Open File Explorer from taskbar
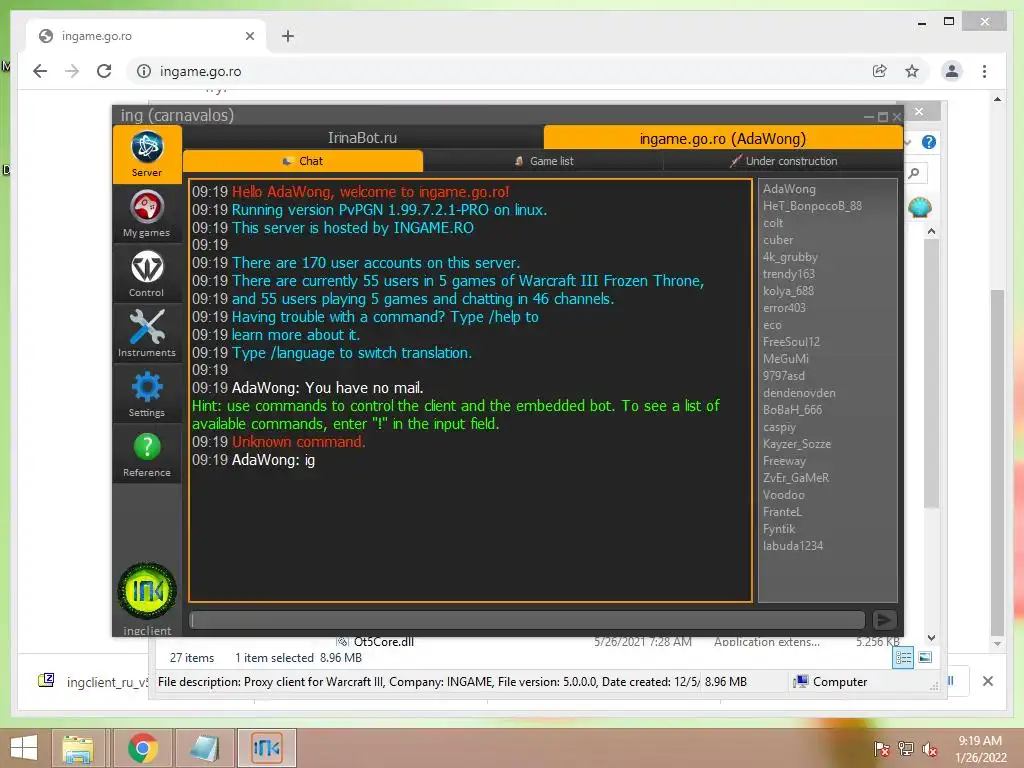This screenshot has height=768, width=1024. click(78, 748)
